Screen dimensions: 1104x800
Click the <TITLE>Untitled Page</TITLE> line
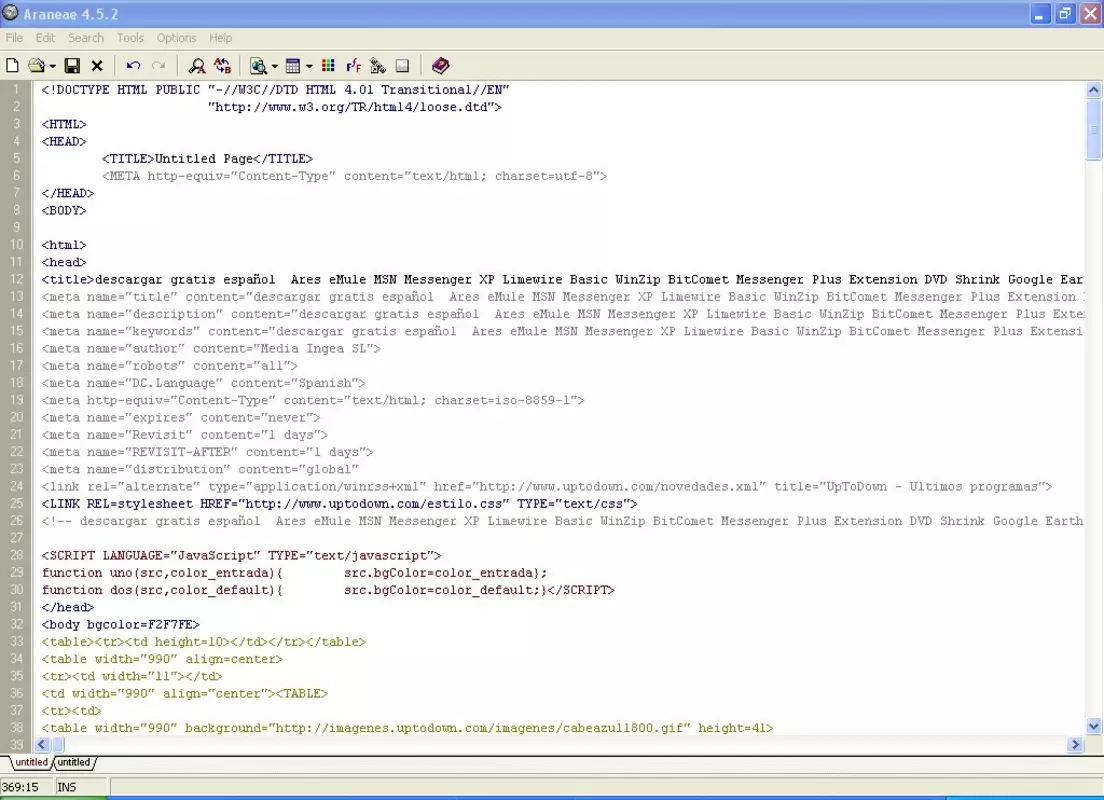point(207,158)
